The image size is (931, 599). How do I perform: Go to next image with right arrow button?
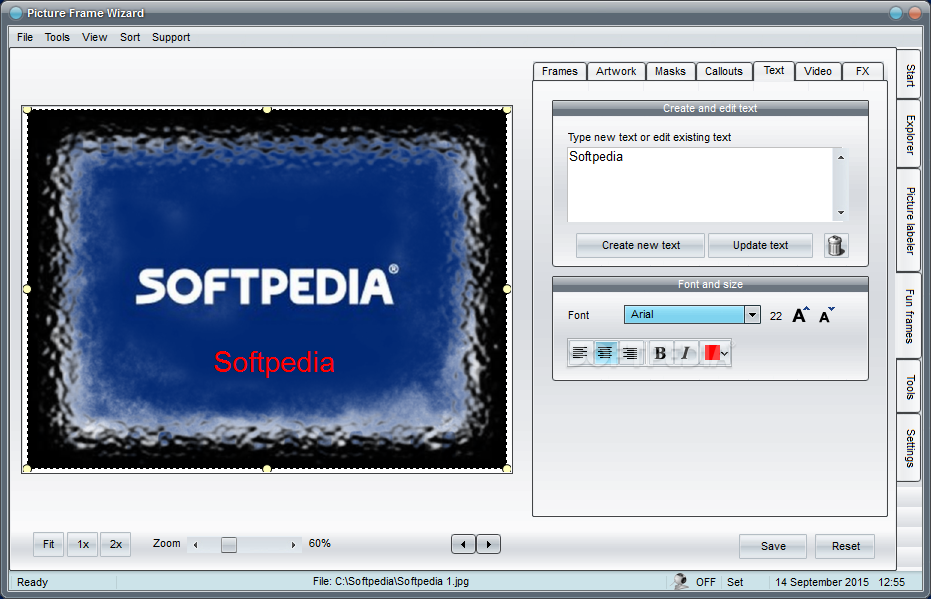pyautogui.click(x=489, y=544)
